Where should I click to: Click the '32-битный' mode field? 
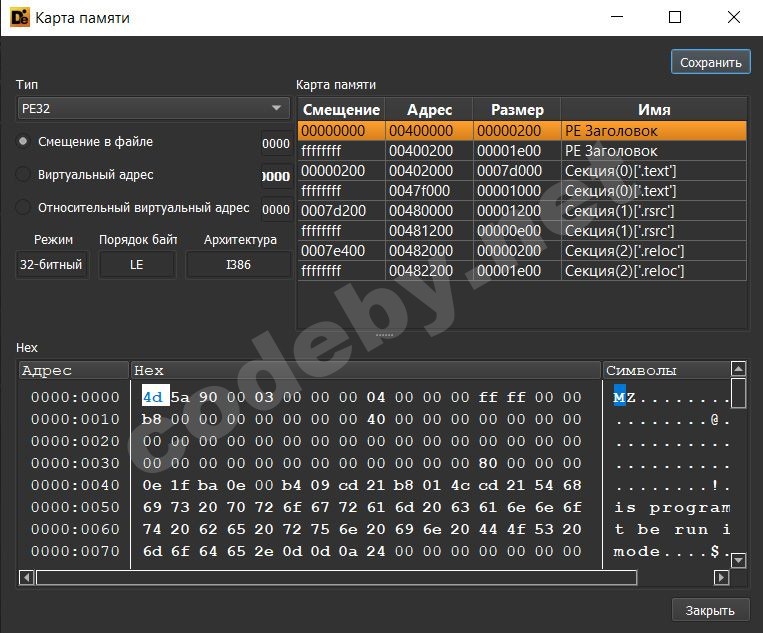52,265
